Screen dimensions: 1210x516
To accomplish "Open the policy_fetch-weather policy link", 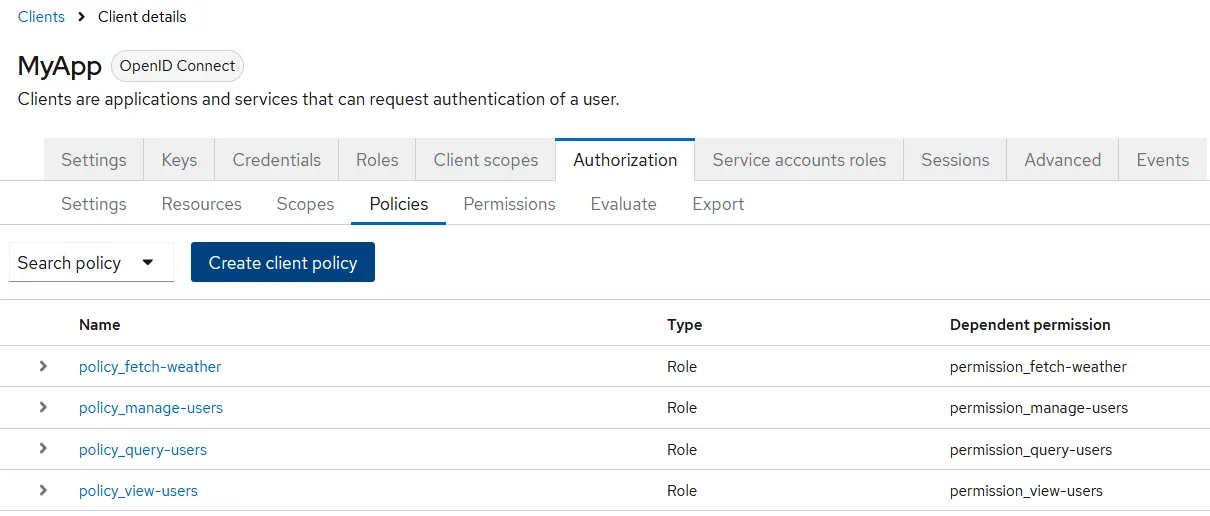I will [150, 367].
